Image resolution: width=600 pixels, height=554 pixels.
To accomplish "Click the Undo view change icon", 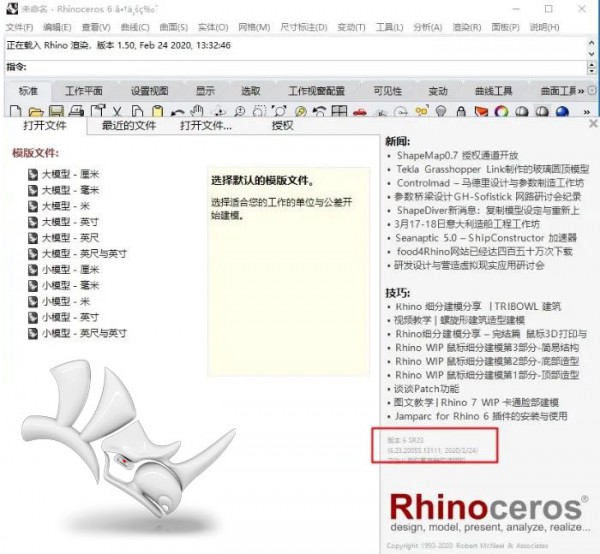I will pos(320,112).
